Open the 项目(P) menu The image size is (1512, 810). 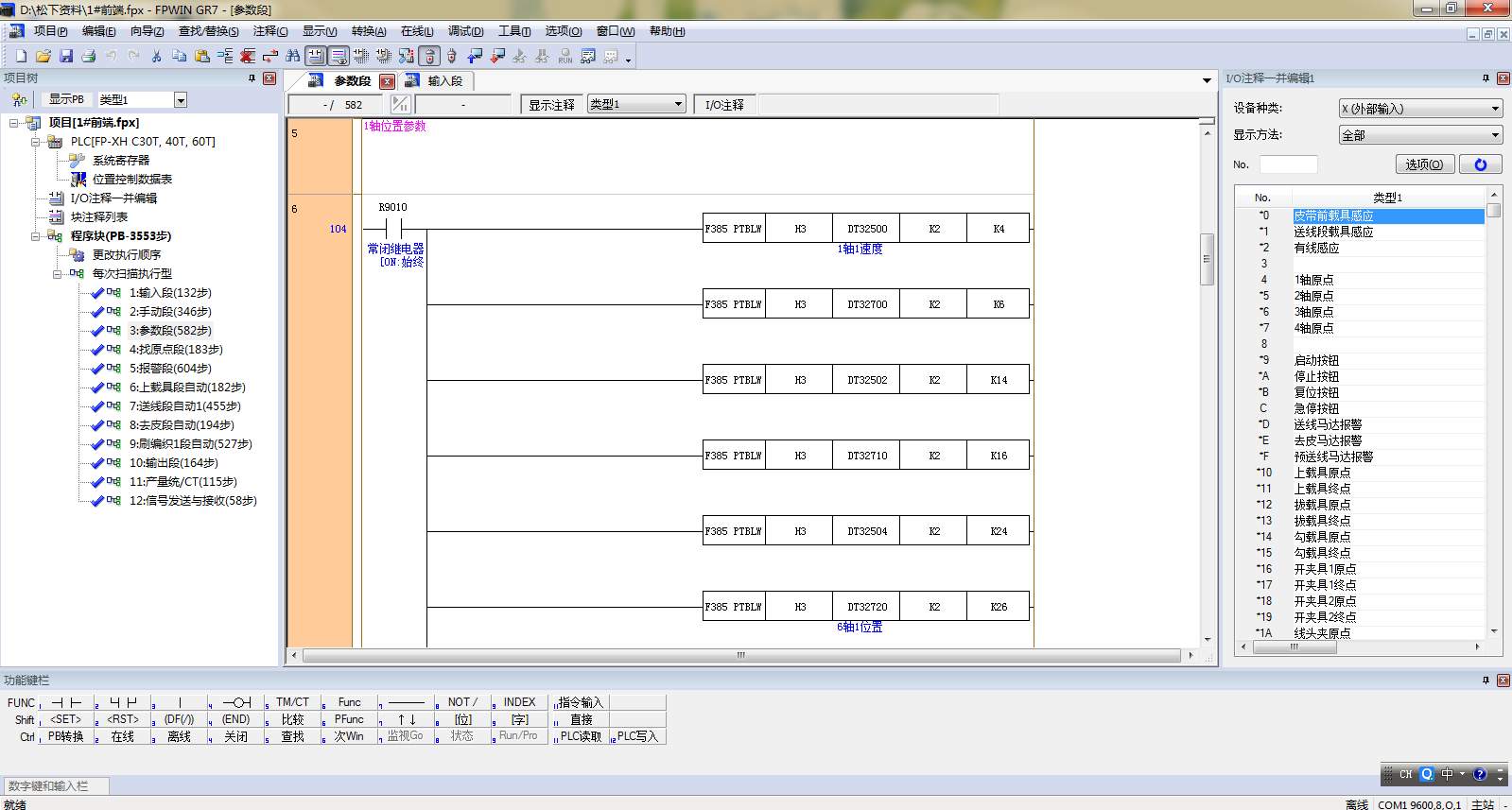[50, 31]
